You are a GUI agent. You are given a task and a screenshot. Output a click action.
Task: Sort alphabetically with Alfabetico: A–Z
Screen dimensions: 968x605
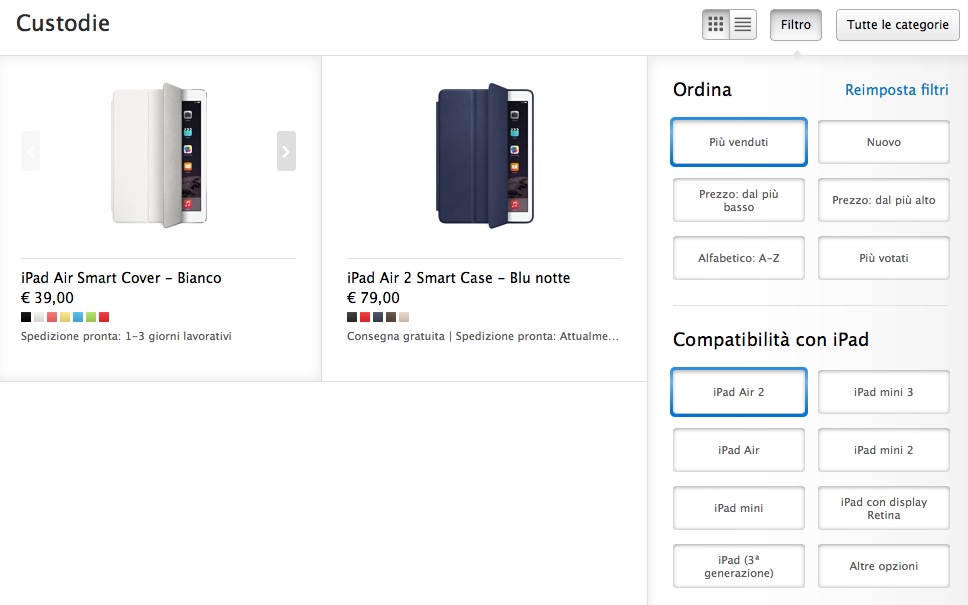click(x=739, y=258)
